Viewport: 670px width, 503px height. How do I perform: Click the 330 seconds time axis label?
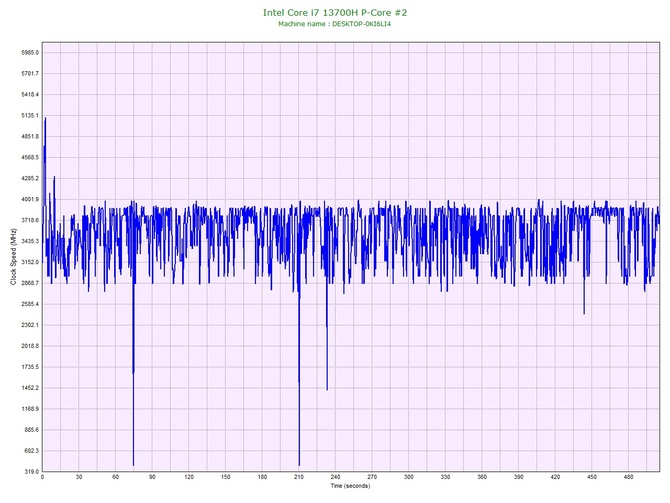(x=446, y=477)
